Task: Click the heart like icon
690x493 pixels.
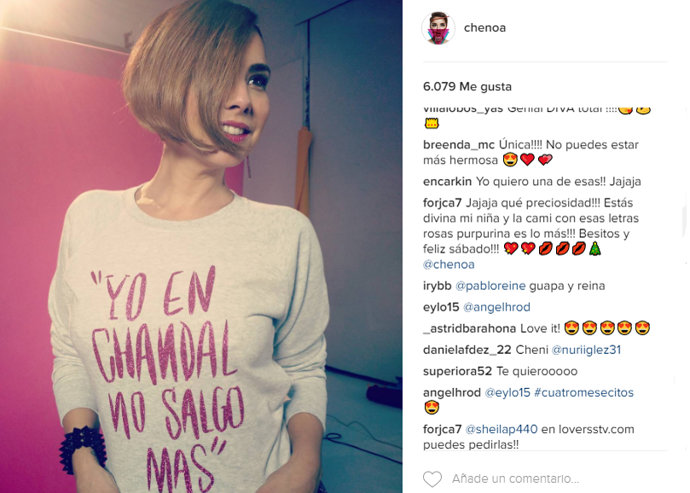Action: pos(432,479)
